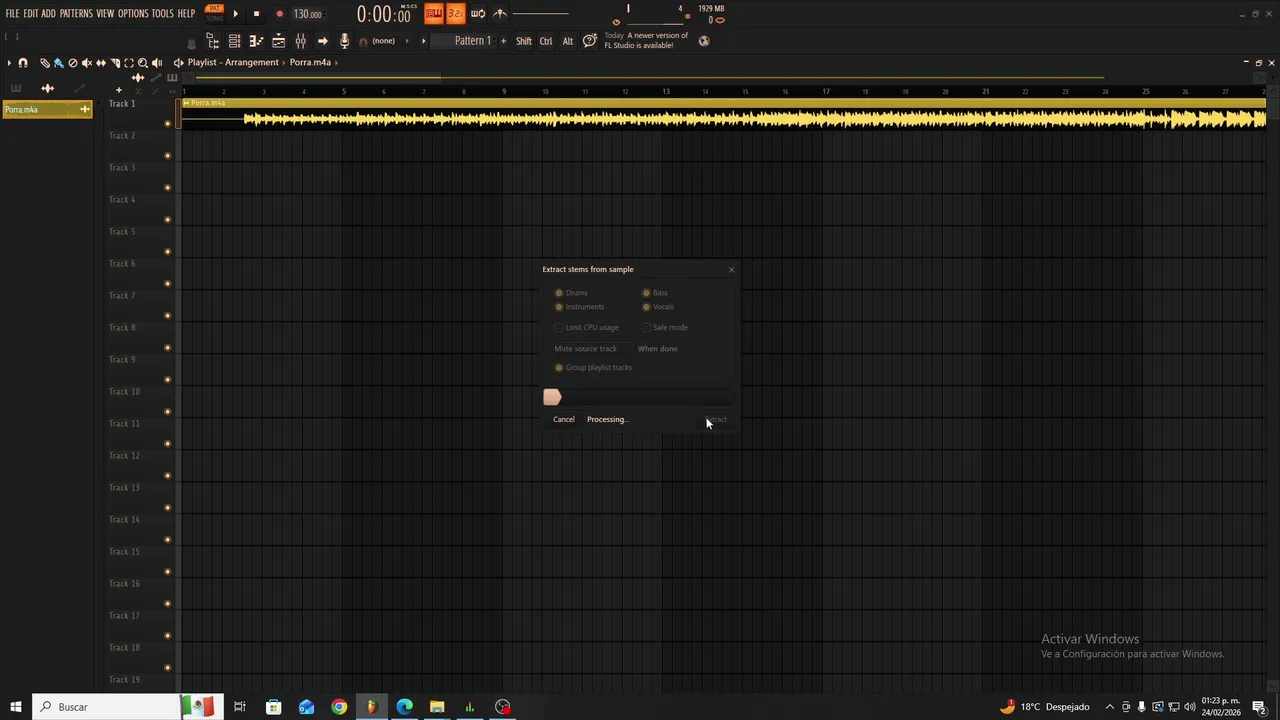This screenshot has width=1280, height=720.
Task: Close the Extract stems dialog
Action: coord(731,269)
